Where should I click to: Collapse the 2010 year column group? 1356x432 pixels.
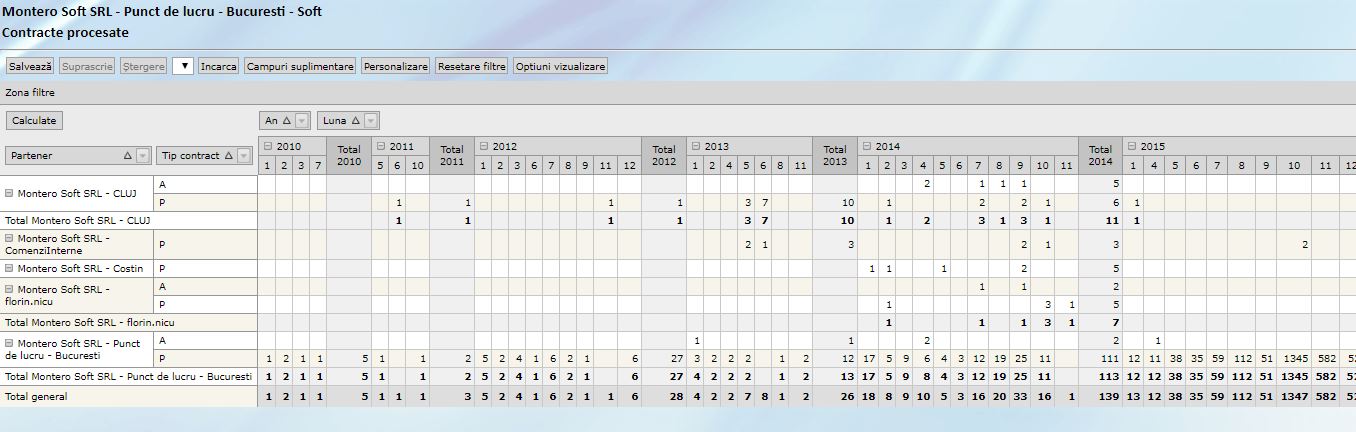click(268, 146)
